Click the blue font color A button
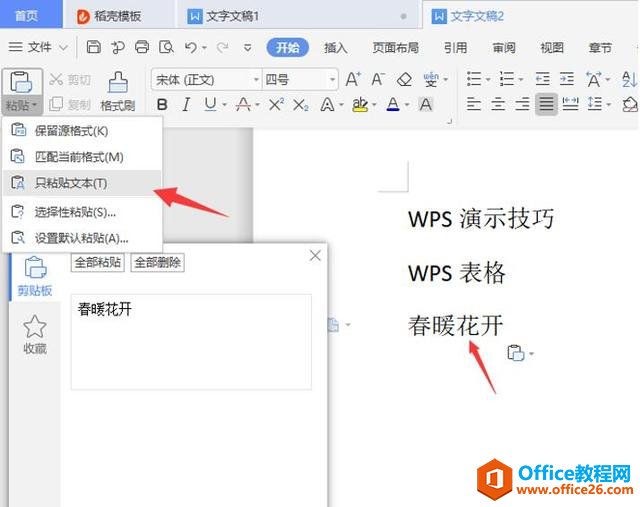 (x=393, y=105)
